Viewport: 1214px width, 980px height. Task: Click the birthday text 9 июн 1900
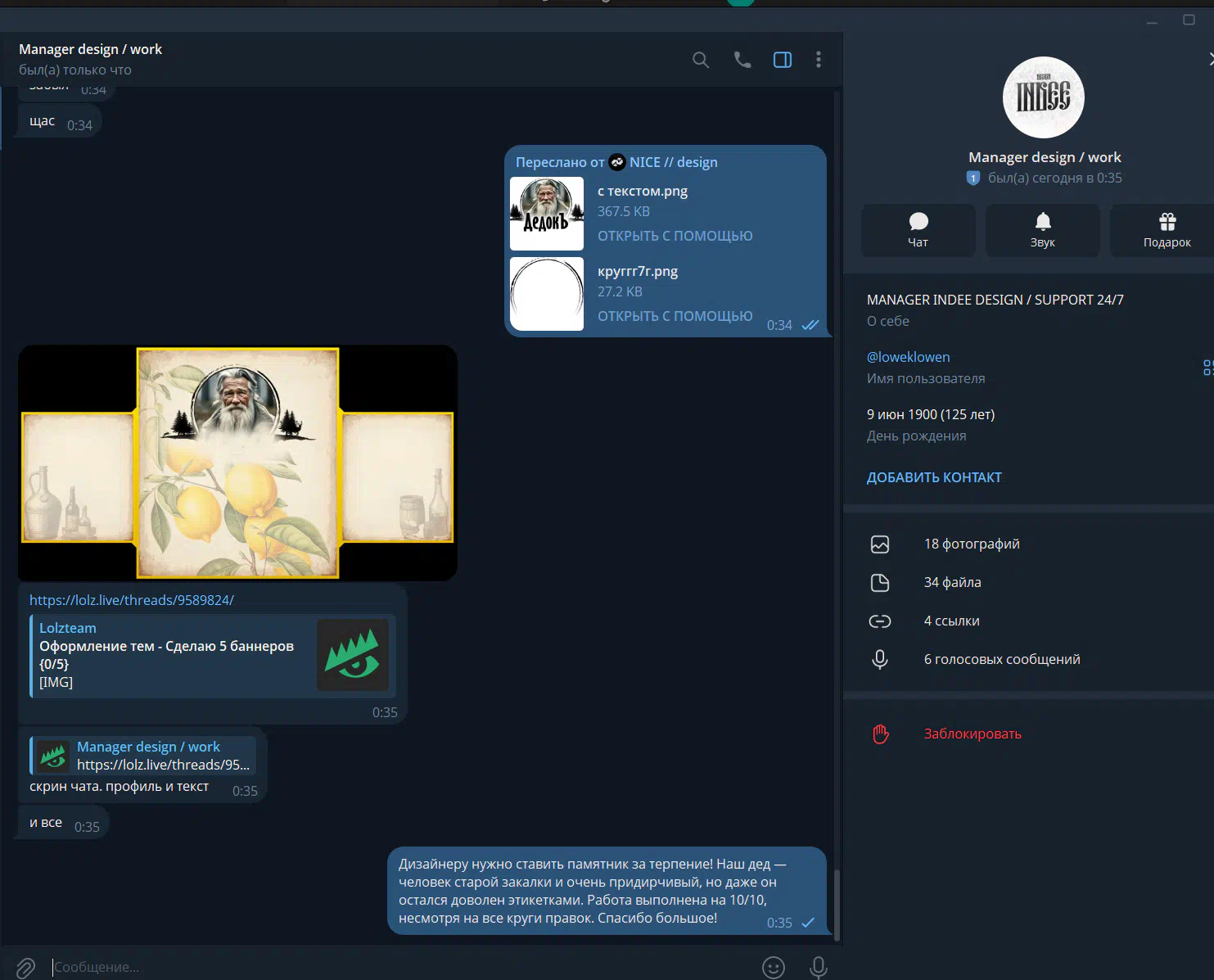(x=931, y=414)
